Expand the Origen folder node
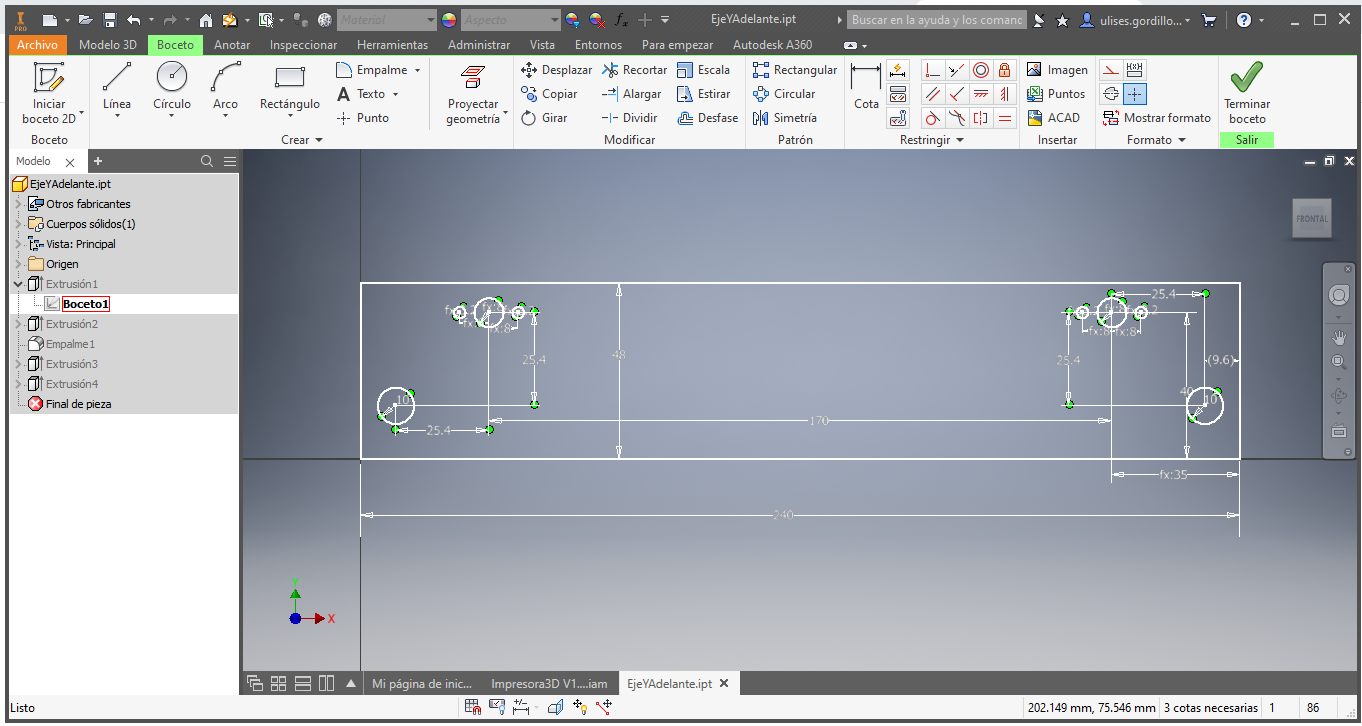Viewport: 1362px width, 726px height. click(x=18, y=264)
